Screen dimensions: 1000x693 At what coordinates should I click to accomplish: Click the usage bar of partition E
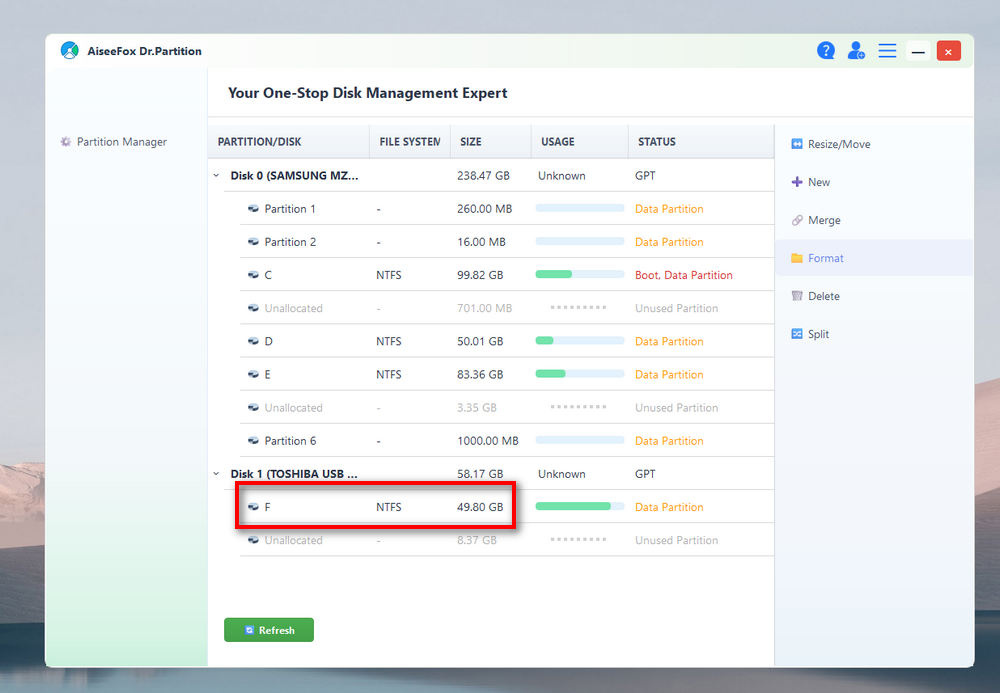[x=579, y=374]
